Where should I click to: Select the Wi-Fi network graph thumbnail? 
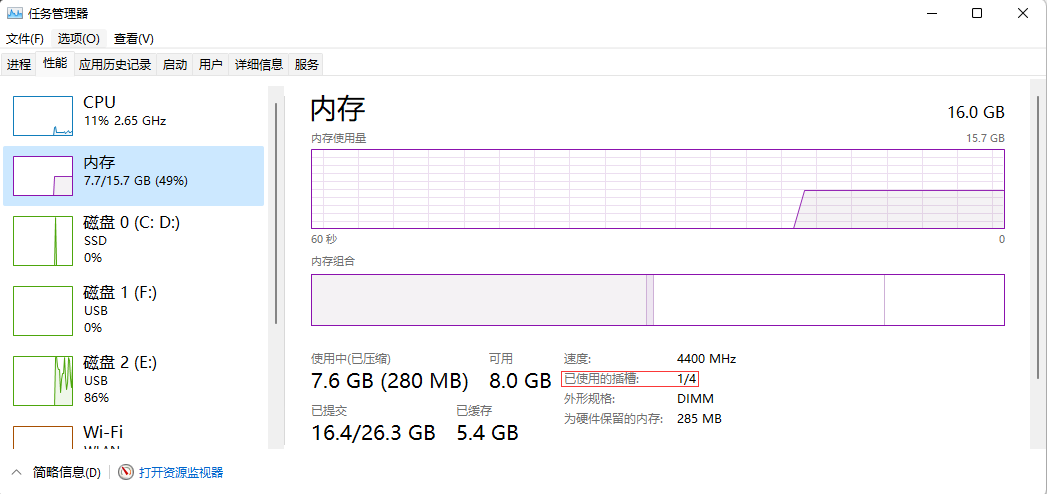point(43,438)
